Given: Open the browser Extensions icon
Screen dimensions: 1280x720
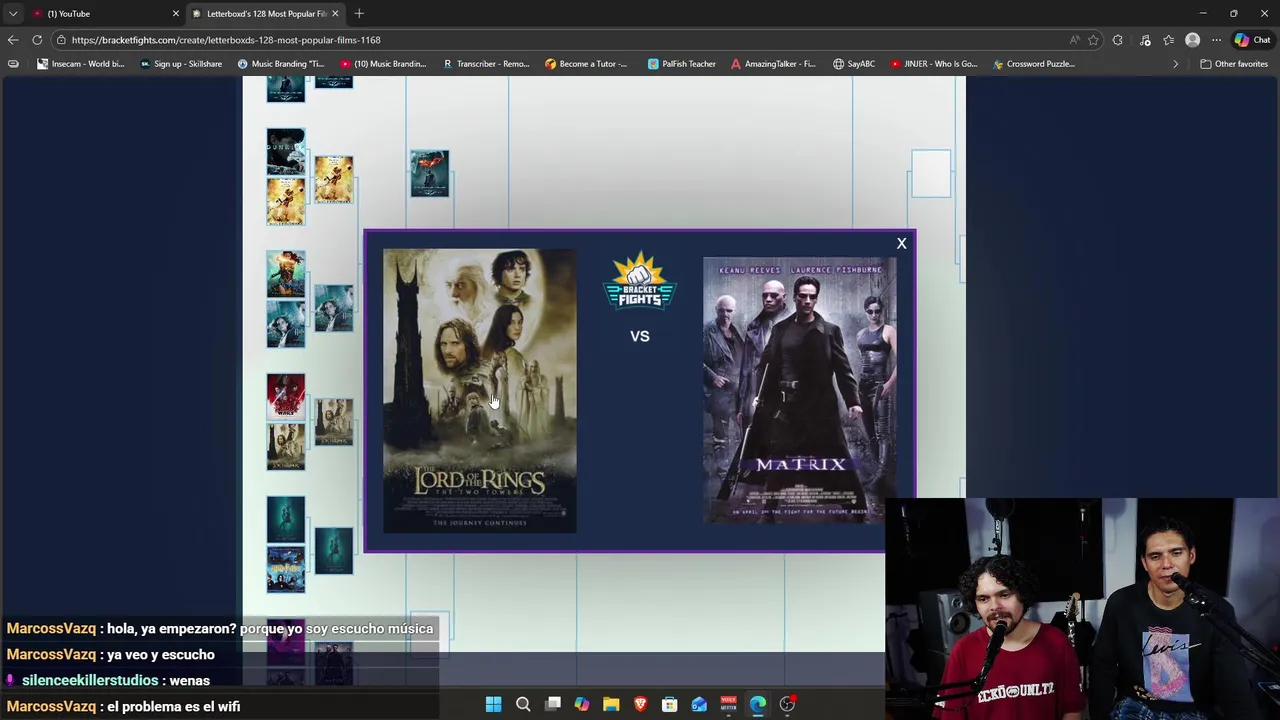Looking at the screenshot, I should pos(1118,40).
